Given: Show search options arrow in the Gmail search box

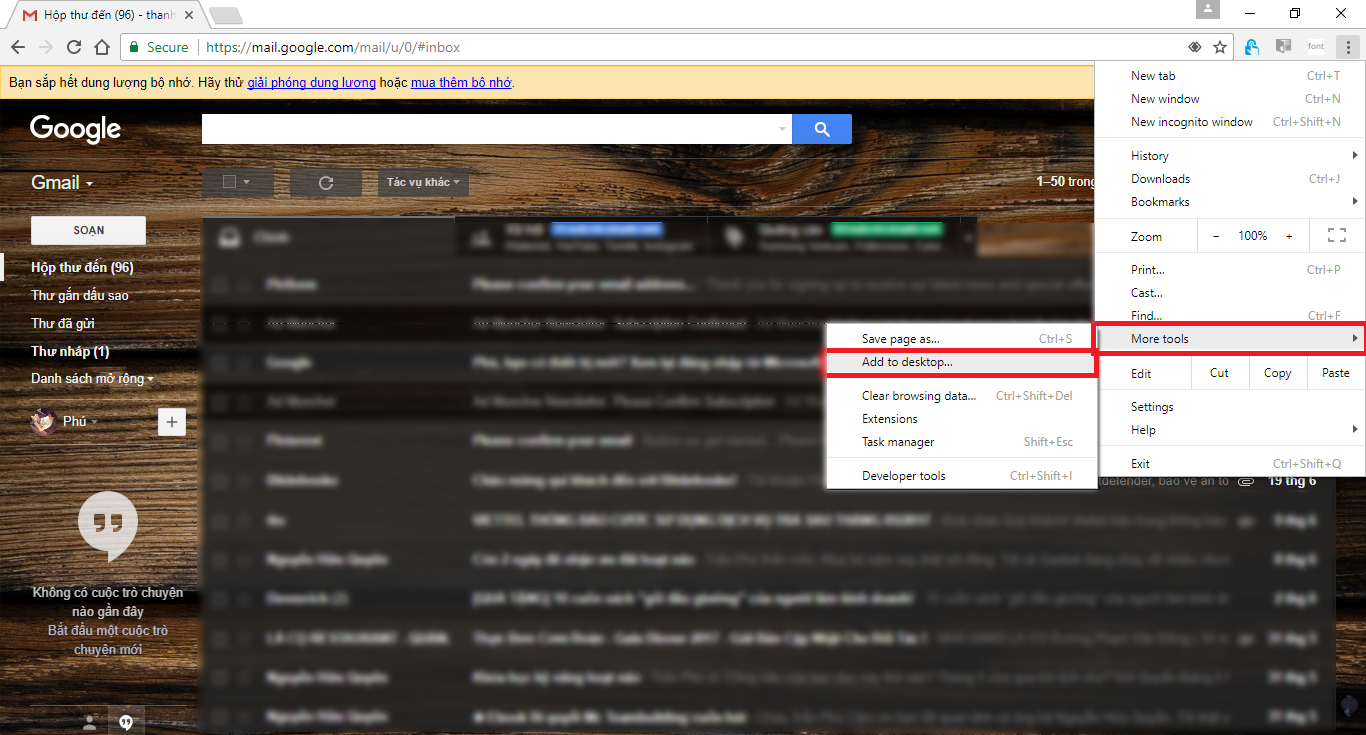Looking at the screenshot, I should tap(782, 129).
